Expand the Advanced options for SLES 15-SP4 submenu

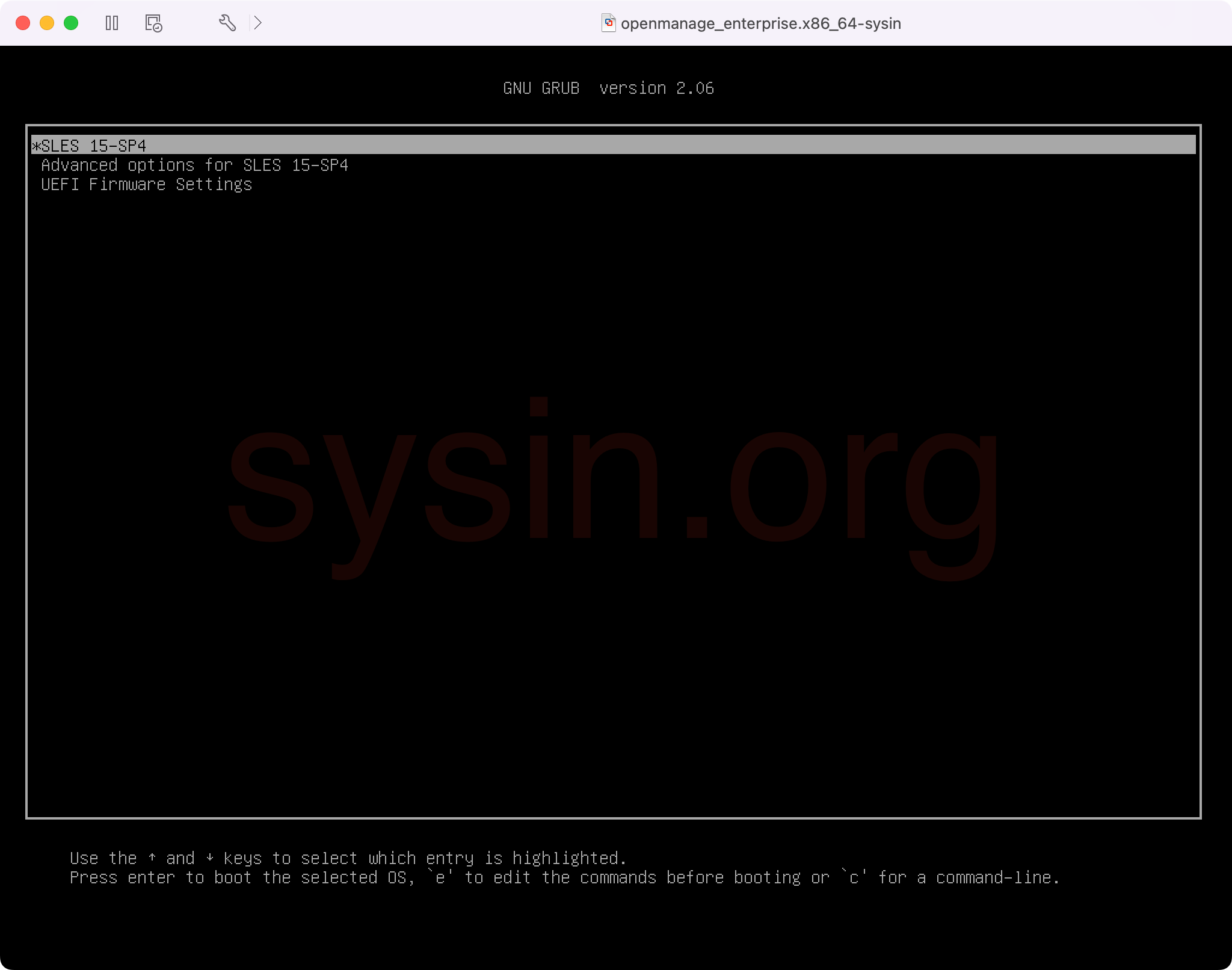click(x=195, y=165)
